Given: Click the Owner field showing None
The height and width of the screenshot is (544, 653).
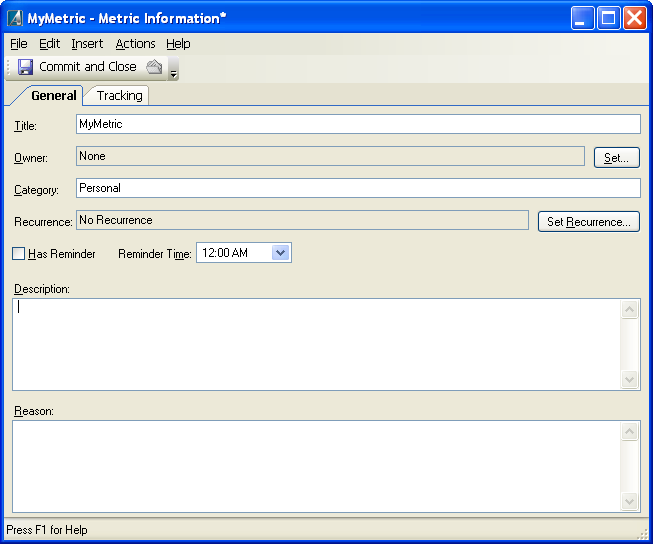Looking at the screenshot, I should coord(330,156).
